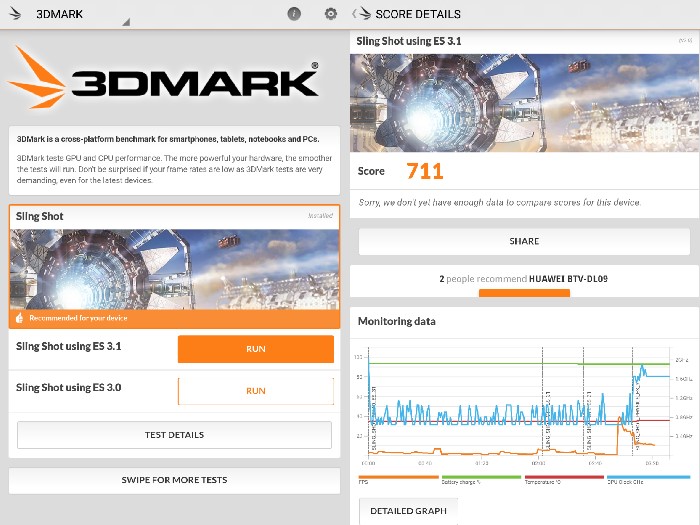Image resolution: width=700 pixels, height=525 pixels.
Task: Open the DETAILED GRAPH
Action: click(408, 511)
